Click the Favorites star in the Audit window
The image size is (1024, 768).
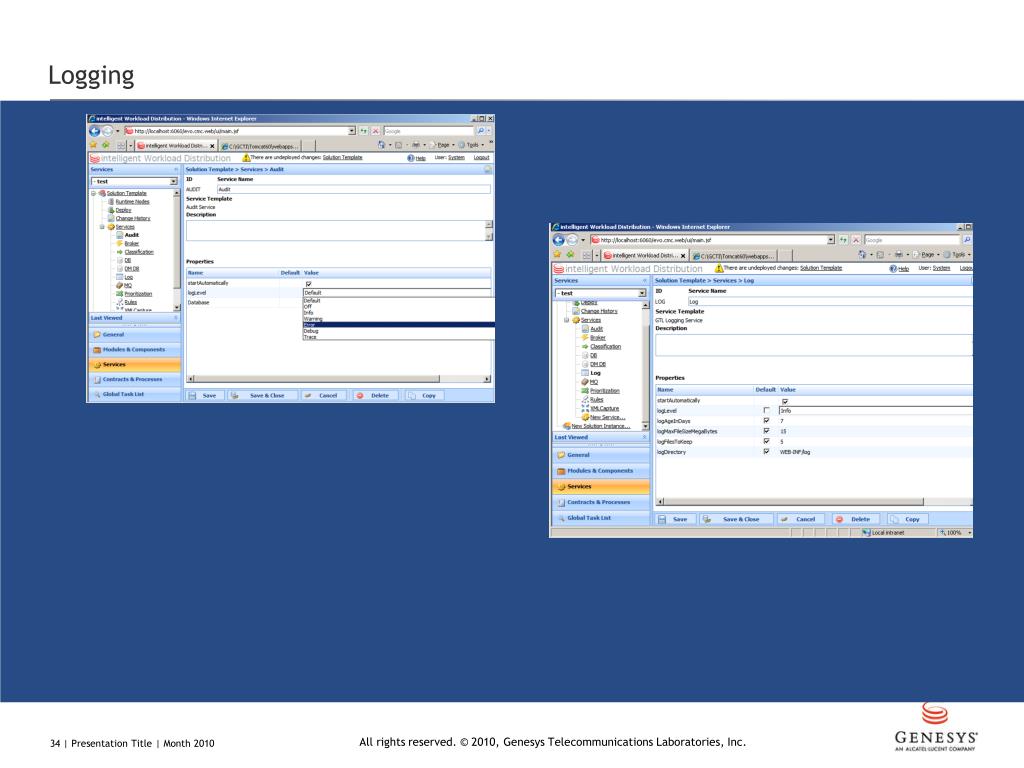click(x=93, y=145)
